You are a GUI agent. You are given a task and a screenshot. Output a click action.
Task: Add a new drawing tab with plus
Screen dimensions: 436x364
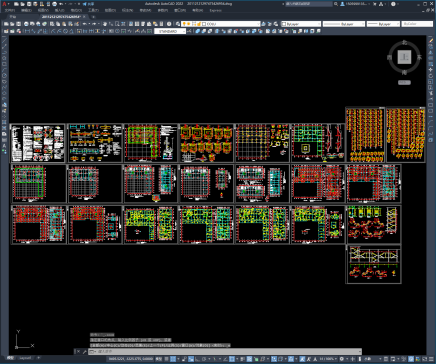(x=93, y=16)
